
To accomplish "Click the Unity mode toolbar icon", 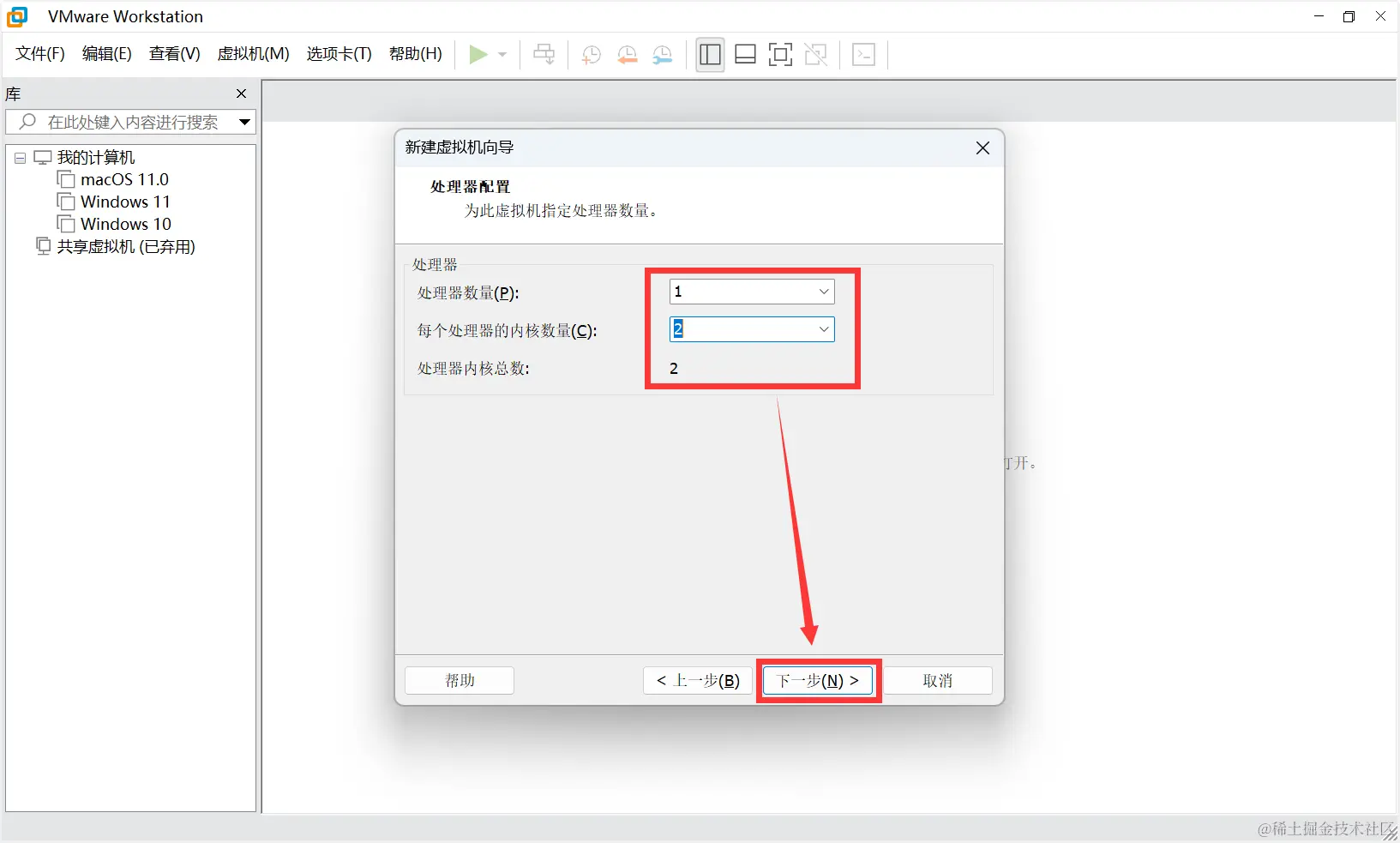I will pyautogui.click(x=816, y=55).
